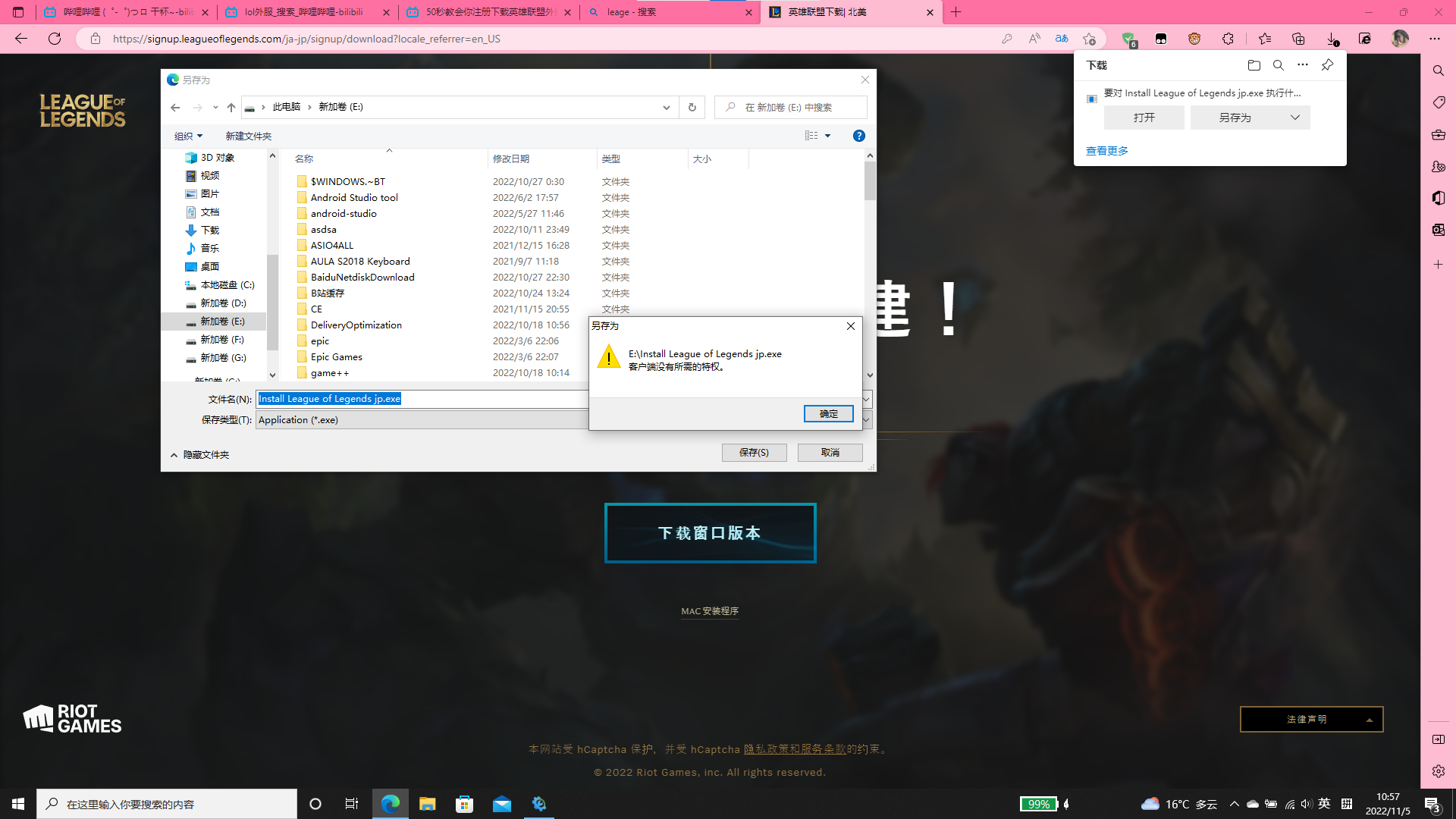Select 新加卷 (D:) in navigation tree
Image resolution: width=1456 pixels, height=819 pixels.
pyautogui.click(x=223, y=303)
